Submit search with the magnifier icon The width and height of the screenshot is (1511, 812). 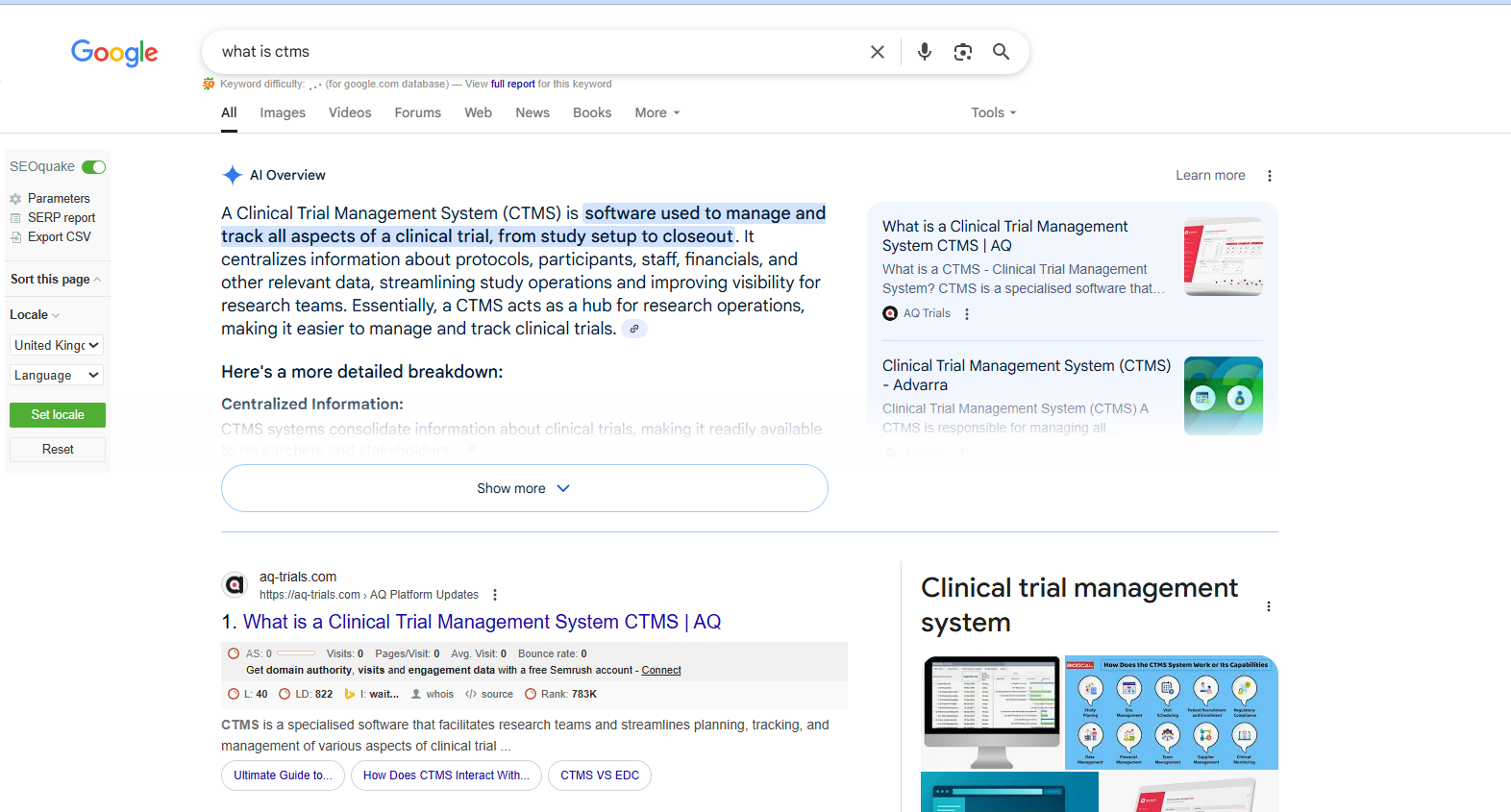click(x=1002, y=52)
